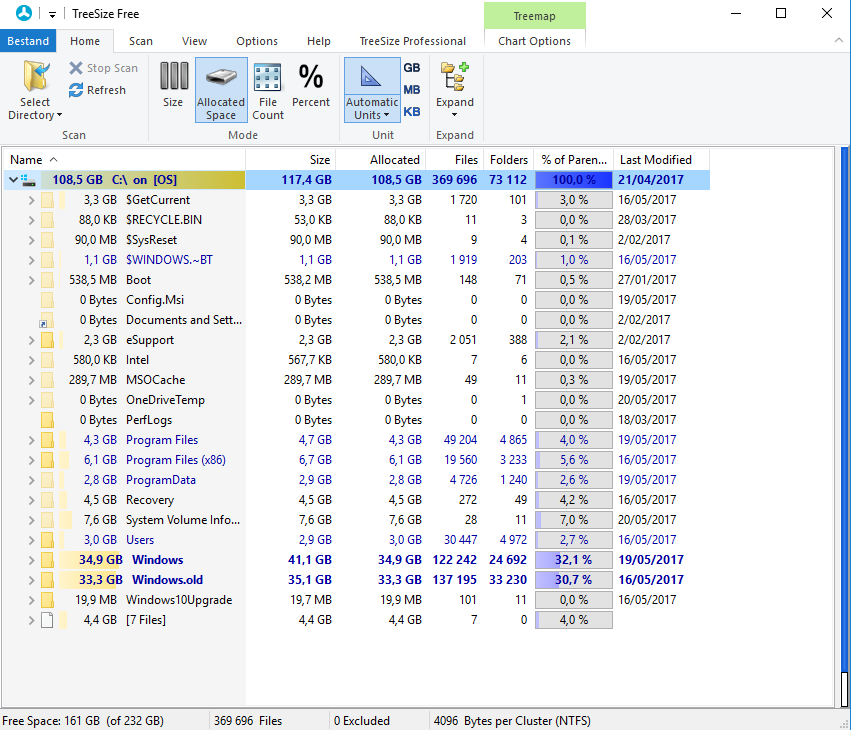Expand the Users folder
This screenshot has height=730, width=851.
(x=31, y=540)
